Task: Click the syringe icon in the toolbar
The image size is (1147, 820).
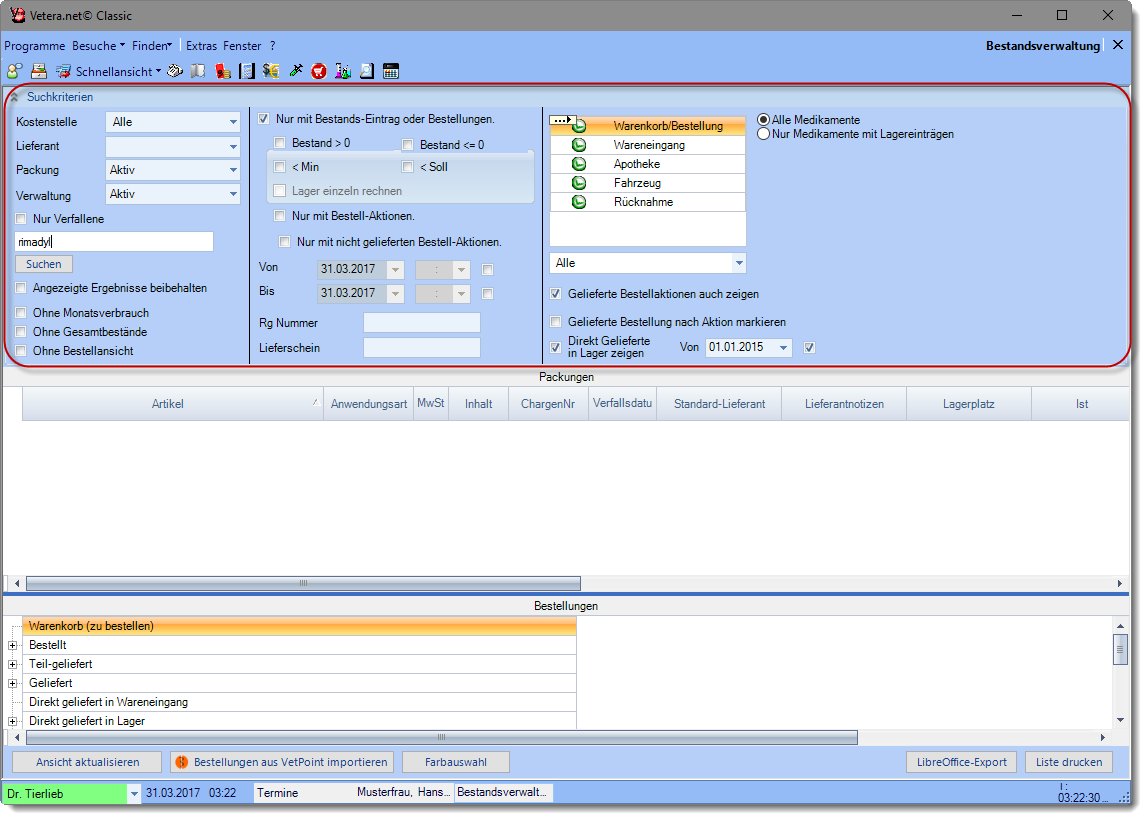Action: coord(295,71)
